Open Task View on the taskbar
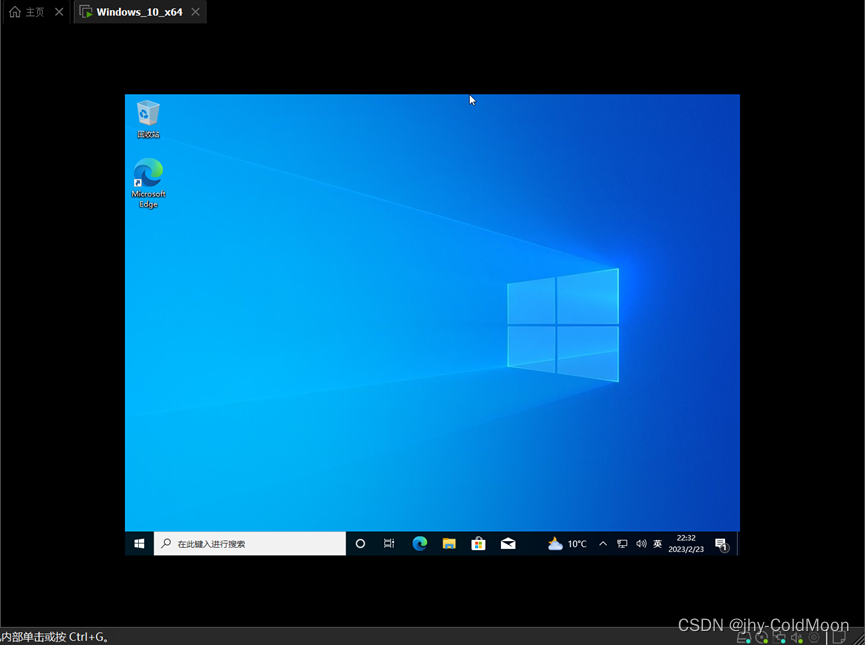 [389, 543]
